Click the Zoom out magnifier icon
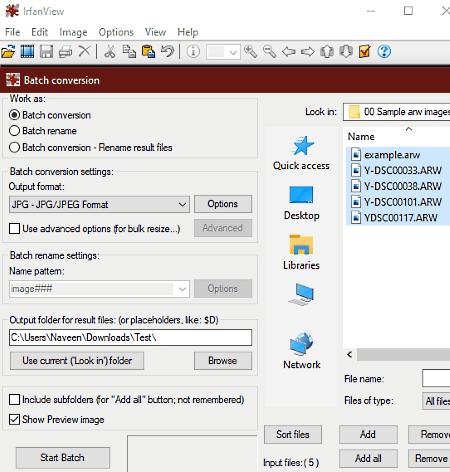This screenshot has height=472, width=450. tap(270, 52)
